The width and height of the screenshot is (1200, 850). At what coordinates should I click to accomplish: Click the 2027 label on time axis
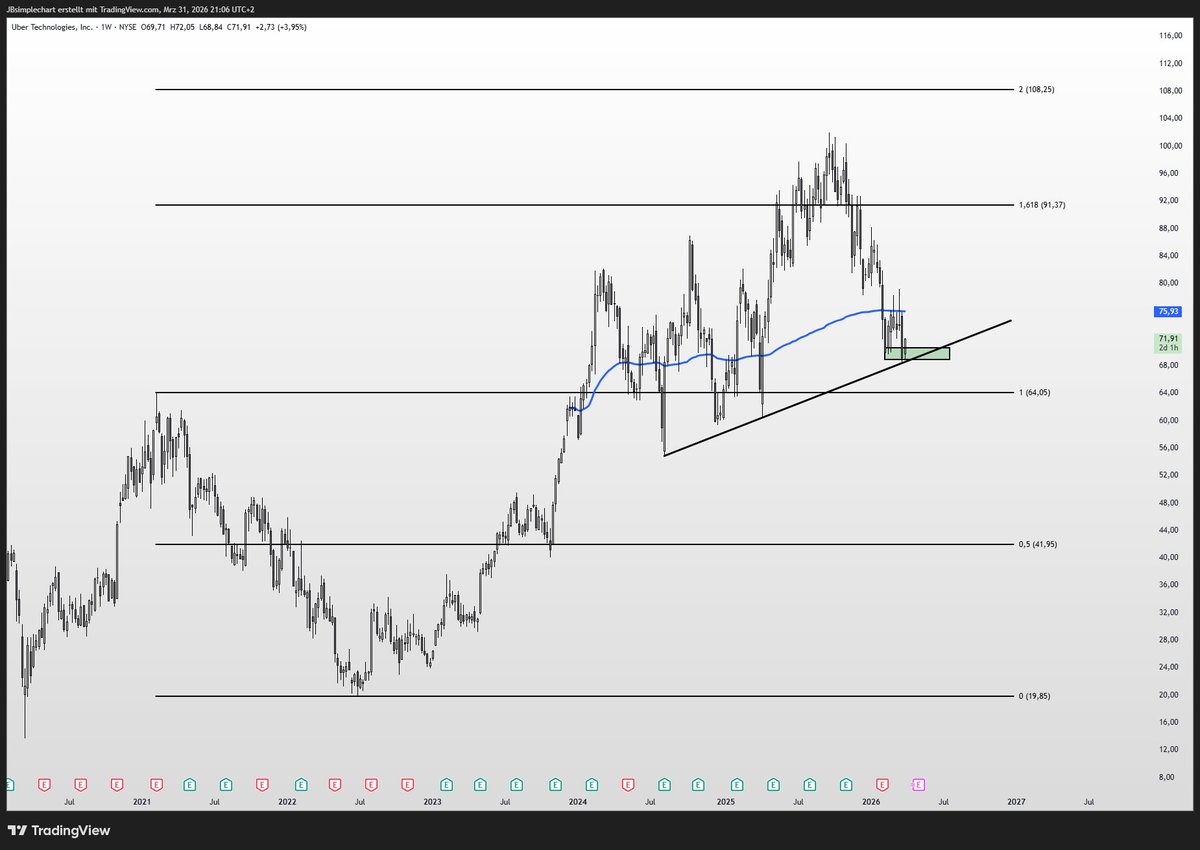pos(1016,802)
